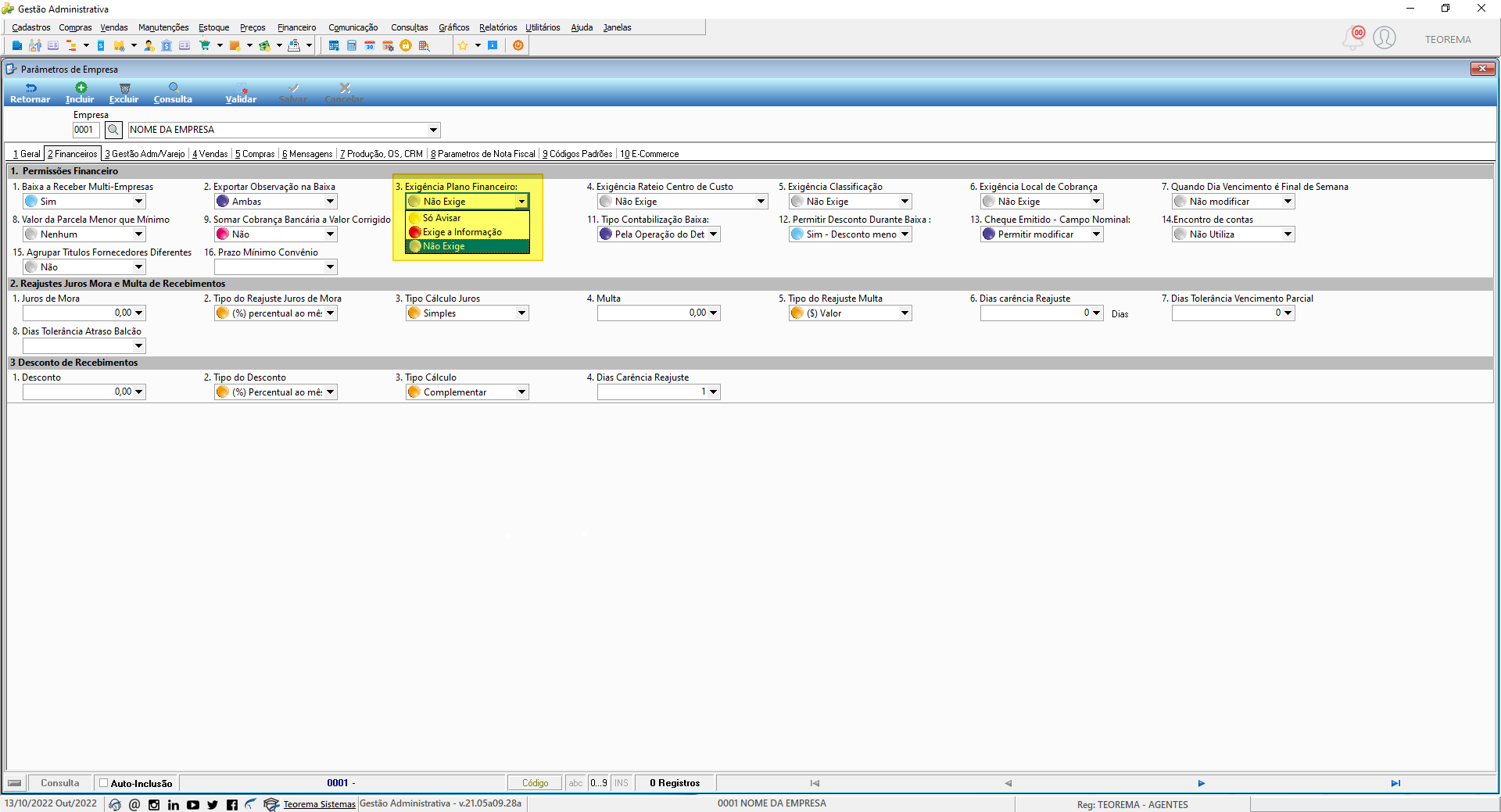
Task: Click the Código button in status bar
Action: click(x=536, y=783)
